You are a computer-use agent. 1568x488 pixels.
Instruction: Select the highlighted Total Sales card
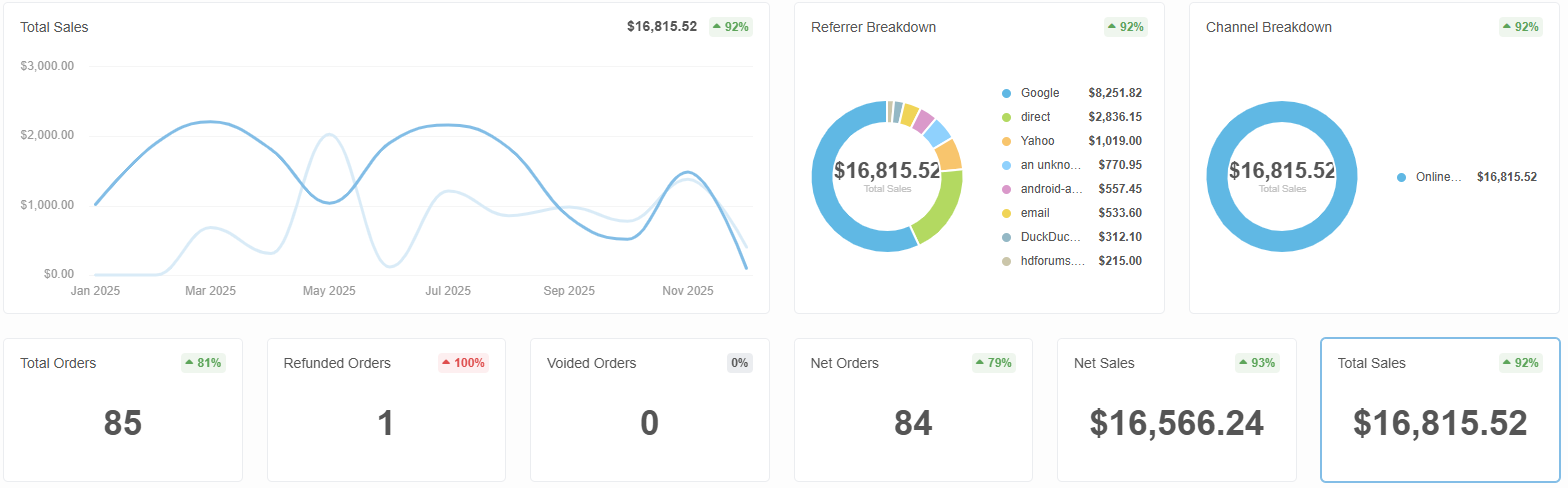pyautogui.click(x=1440, y=410)
